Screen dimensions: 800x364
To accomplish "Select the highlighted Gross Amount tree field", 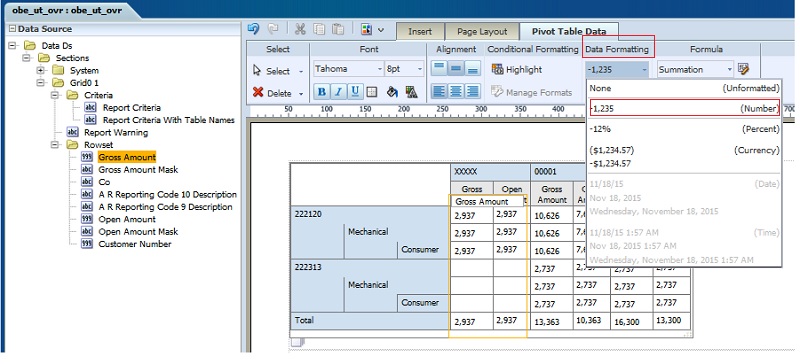I will point(127,157).
